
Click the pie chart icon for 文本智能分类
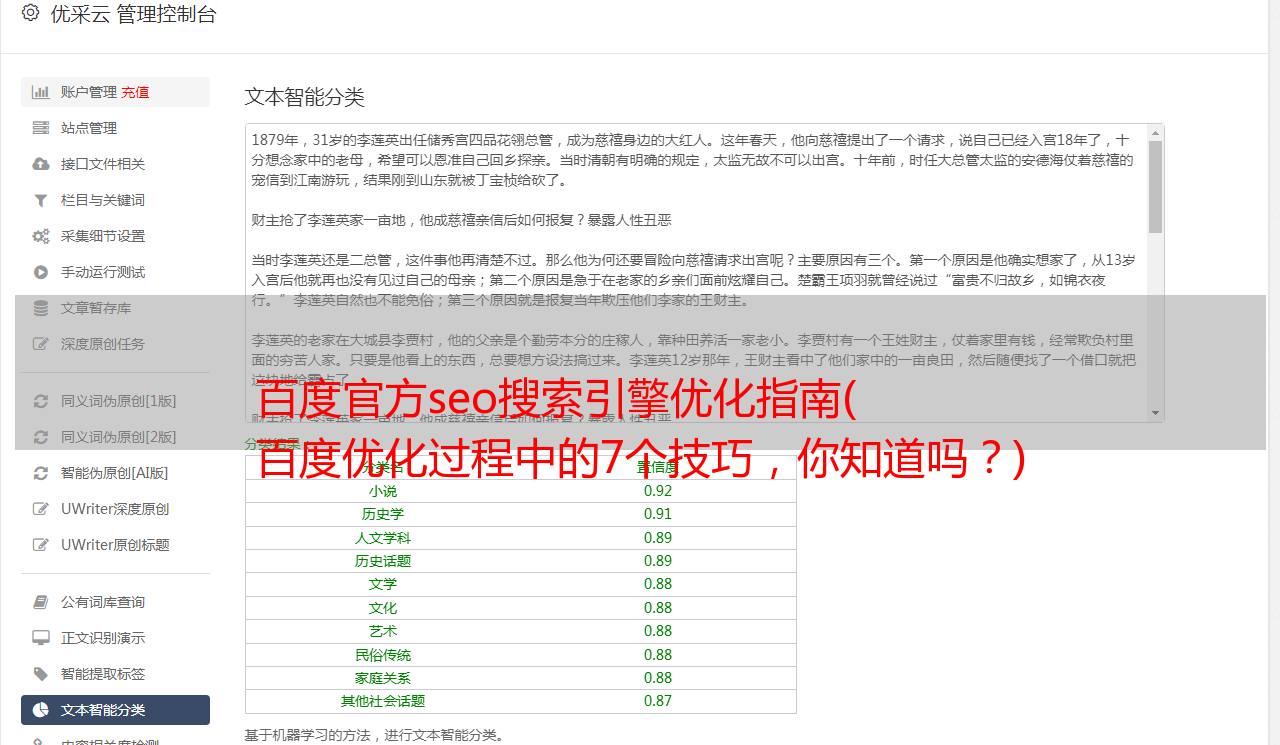41,710
